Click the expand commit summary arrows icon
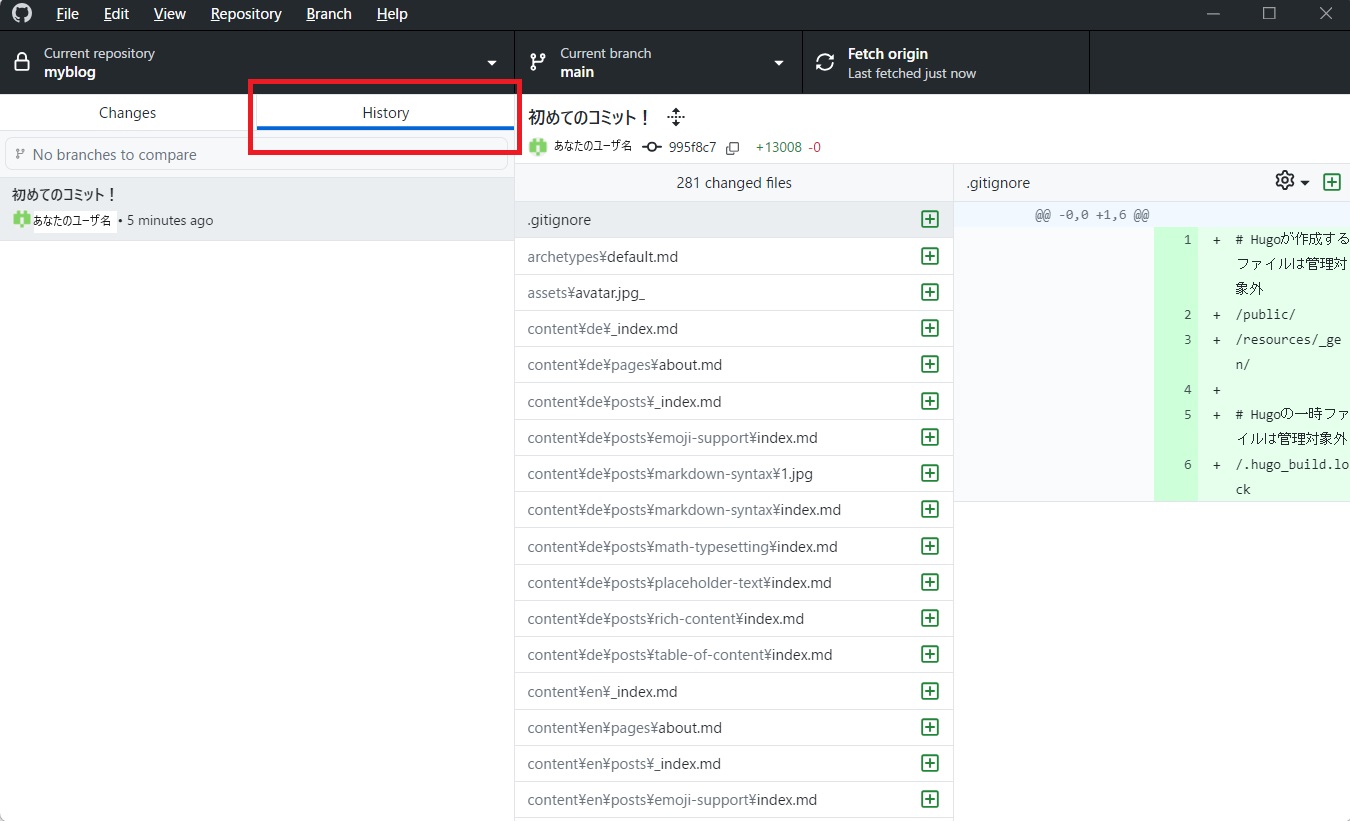Screen dimensions: 1350x821 (x=676, y=117)
